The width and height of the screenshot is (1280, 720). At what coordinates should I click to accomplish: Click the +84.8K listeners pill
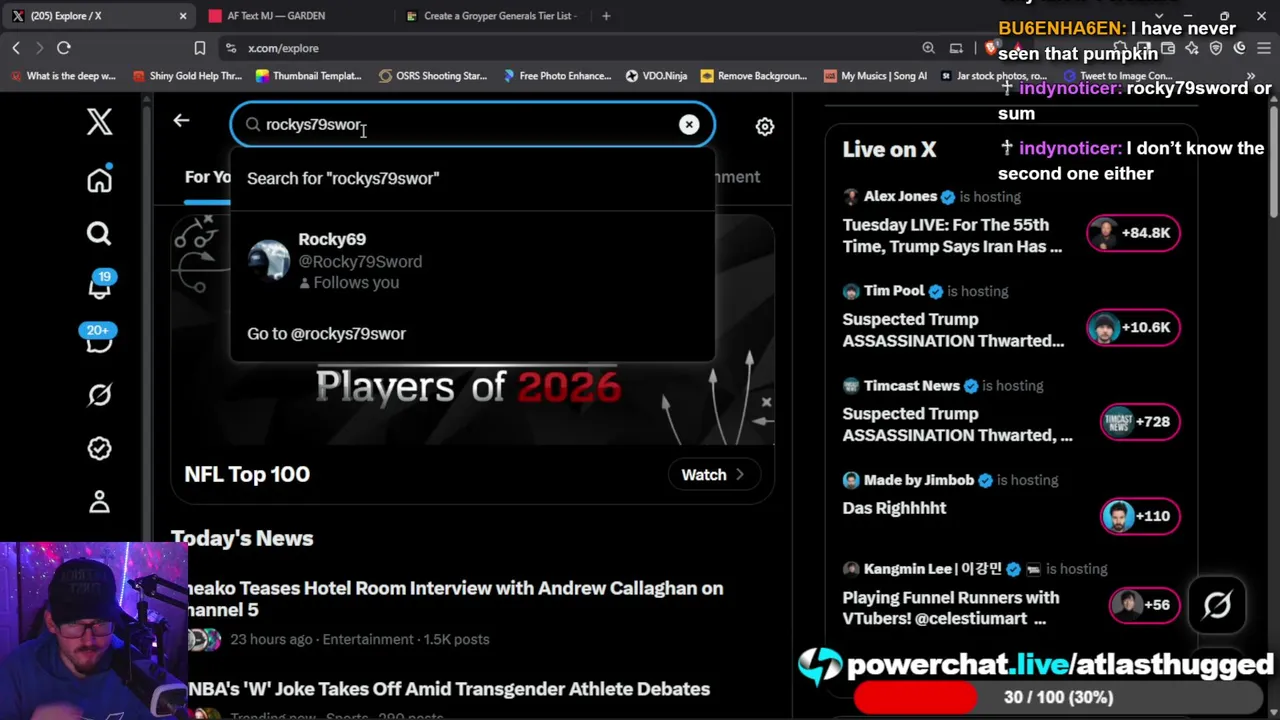[x=1133, y=233]
